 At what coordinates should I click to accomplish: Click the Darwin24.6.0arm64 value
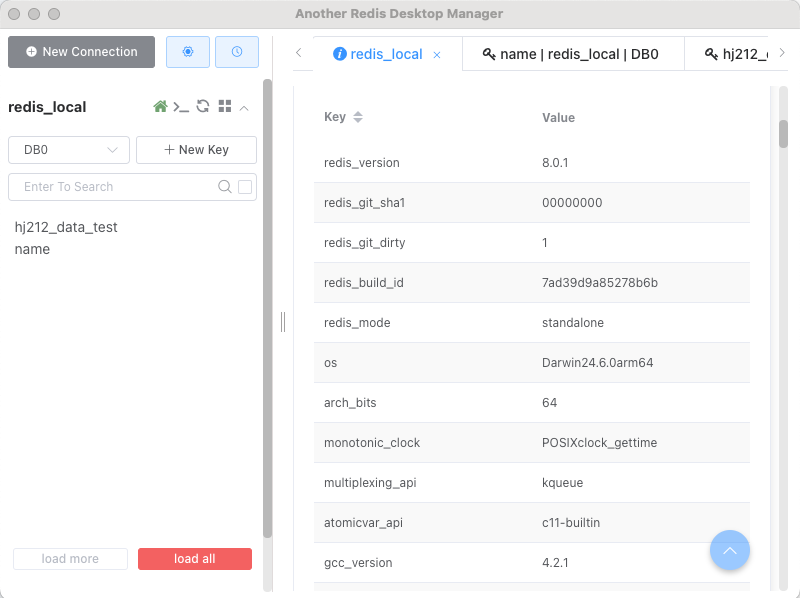click(597, 363)
